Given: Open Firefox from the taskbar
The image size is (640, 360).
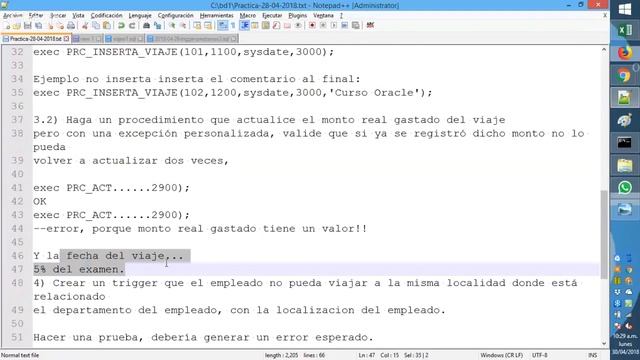Looking at the screenshot, I should (625, 53).
